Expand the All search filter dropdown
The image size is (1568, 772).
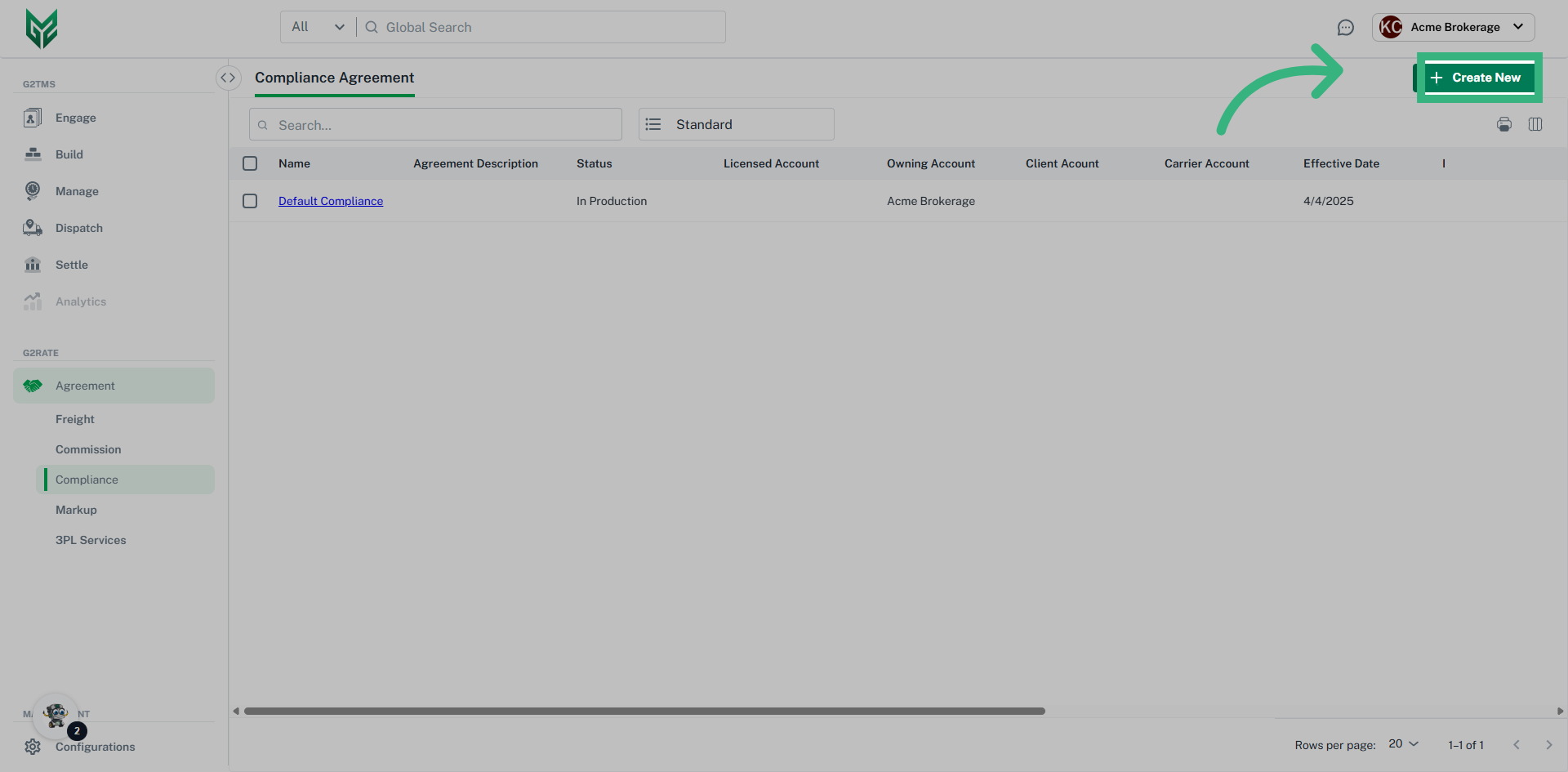click(318, 27)
